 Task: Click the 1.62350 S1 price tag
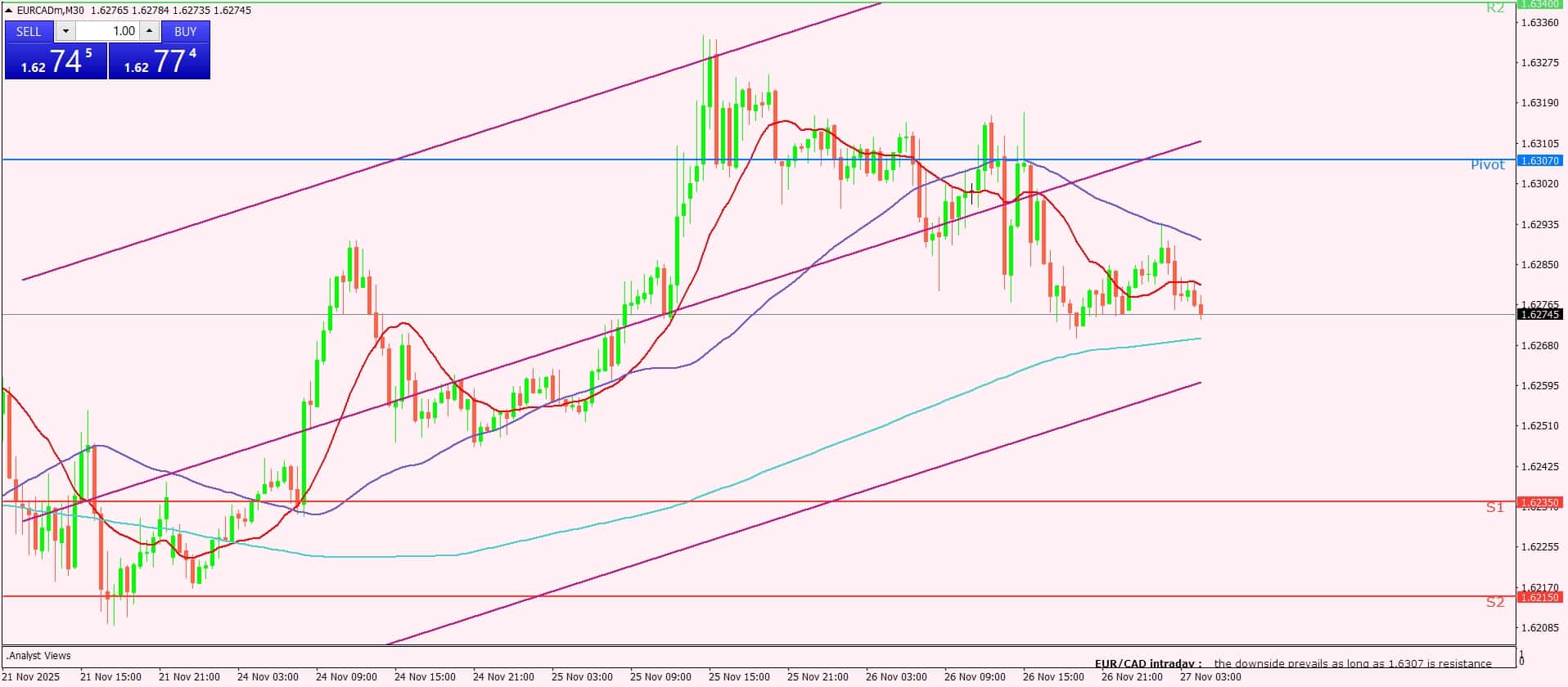click(1539, 502)
